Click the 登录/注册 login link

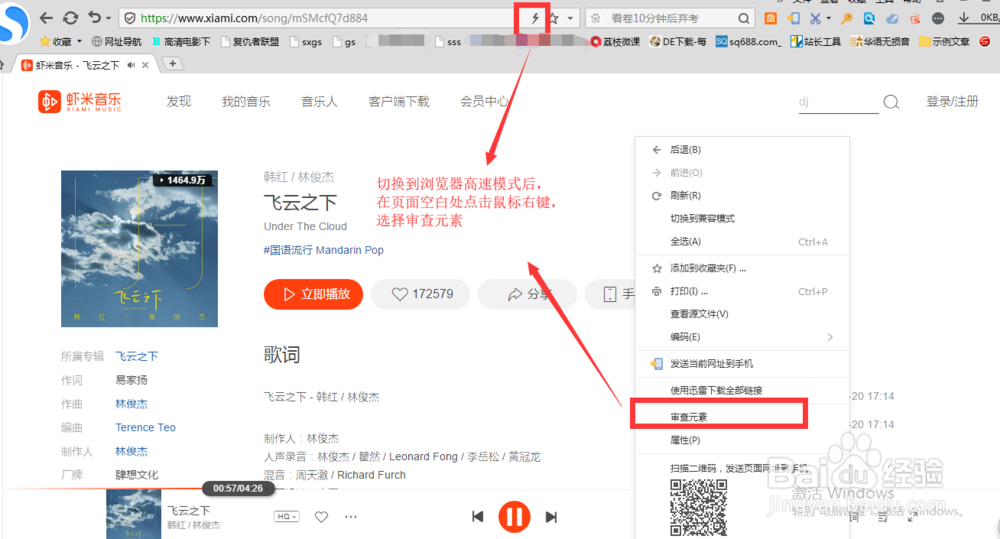click(952, 101)
